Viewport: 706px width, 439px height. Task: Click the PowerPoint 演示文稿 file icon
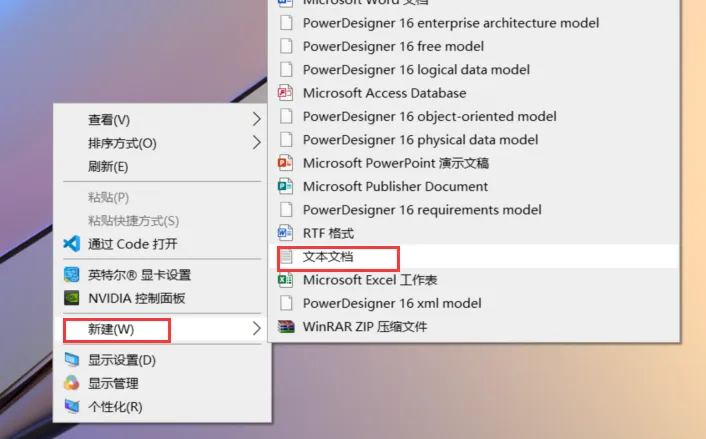(x=285, y=163)
